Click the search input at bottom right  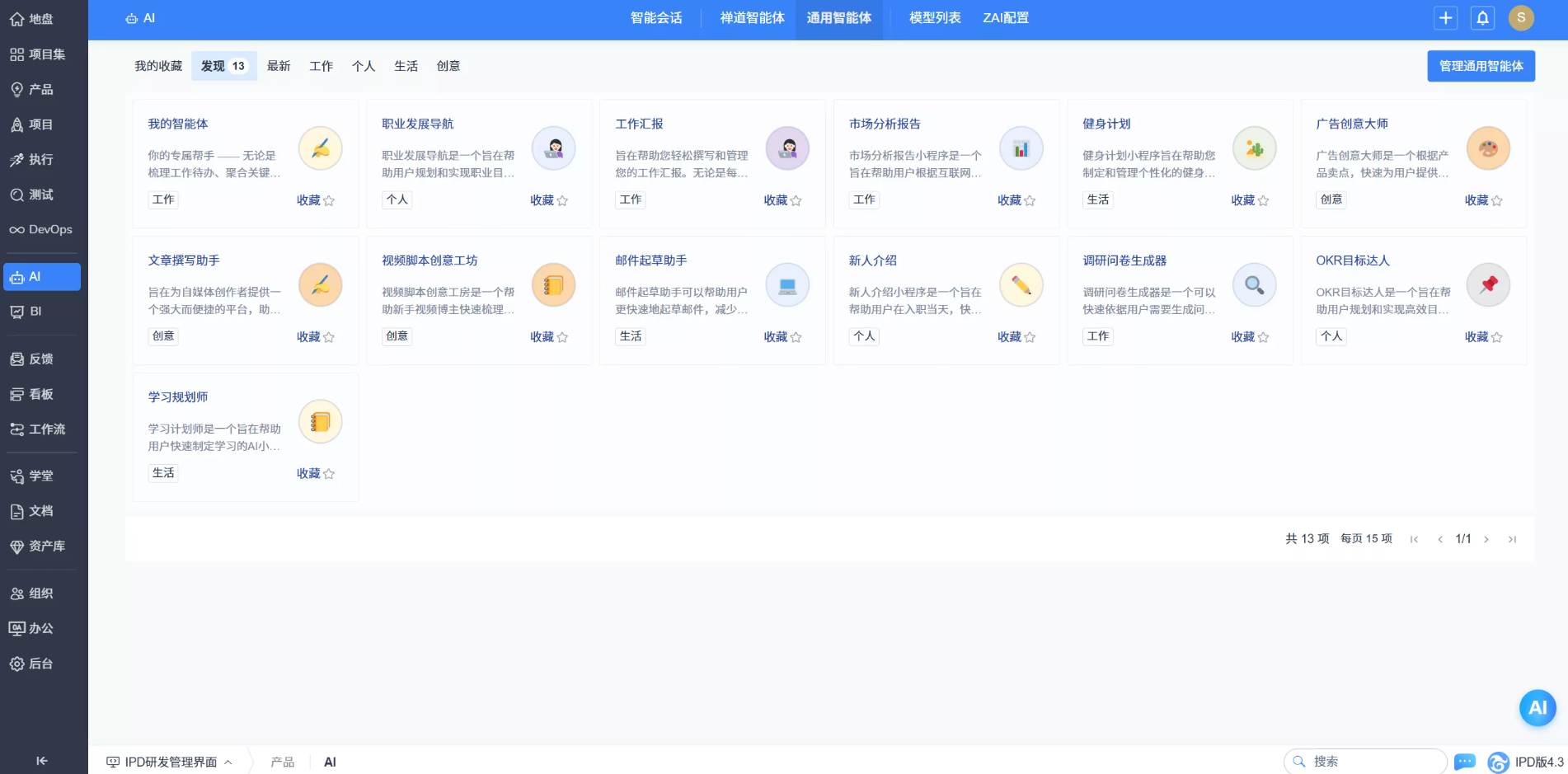pyautogui.click(x=1365, y=760)
